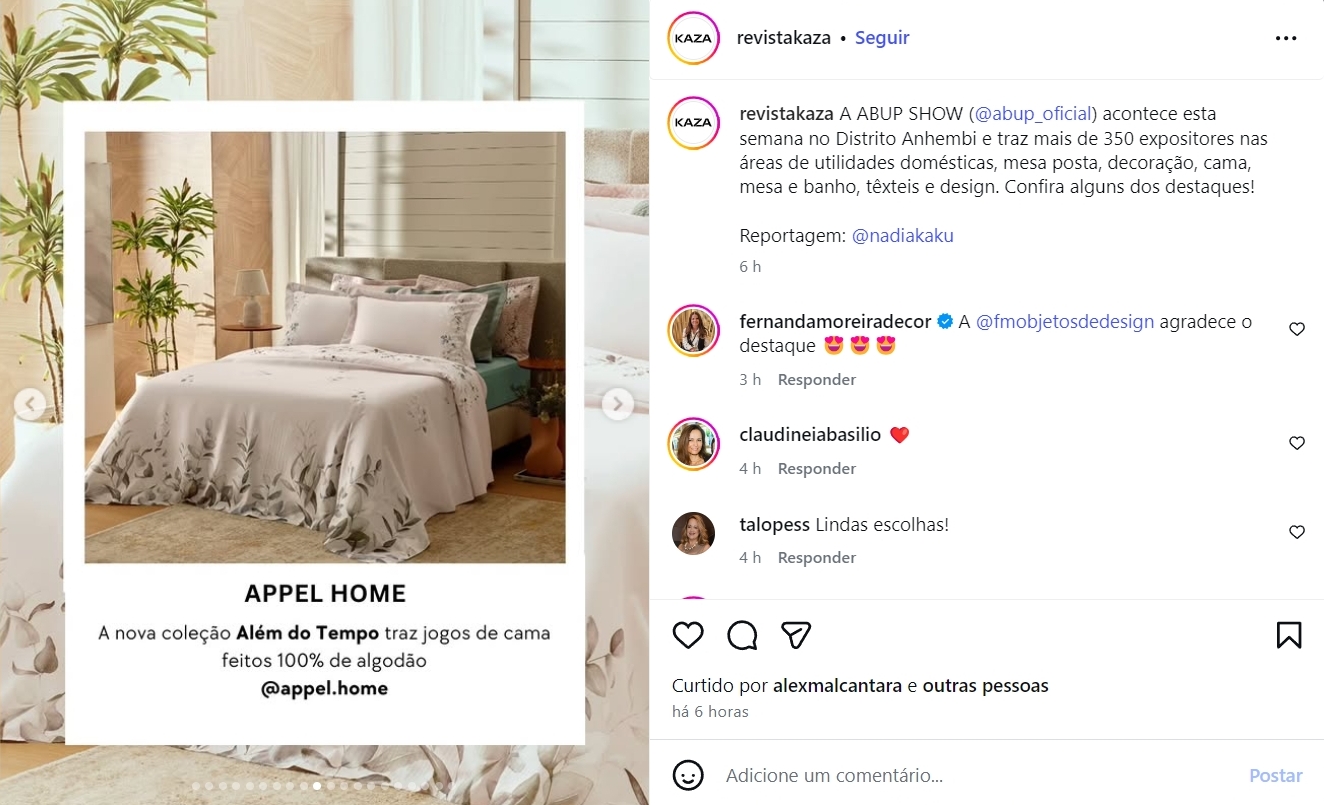This screenshot has width=1324, height=805.
Task: Open the list of other people who liked
Action: 986,686
